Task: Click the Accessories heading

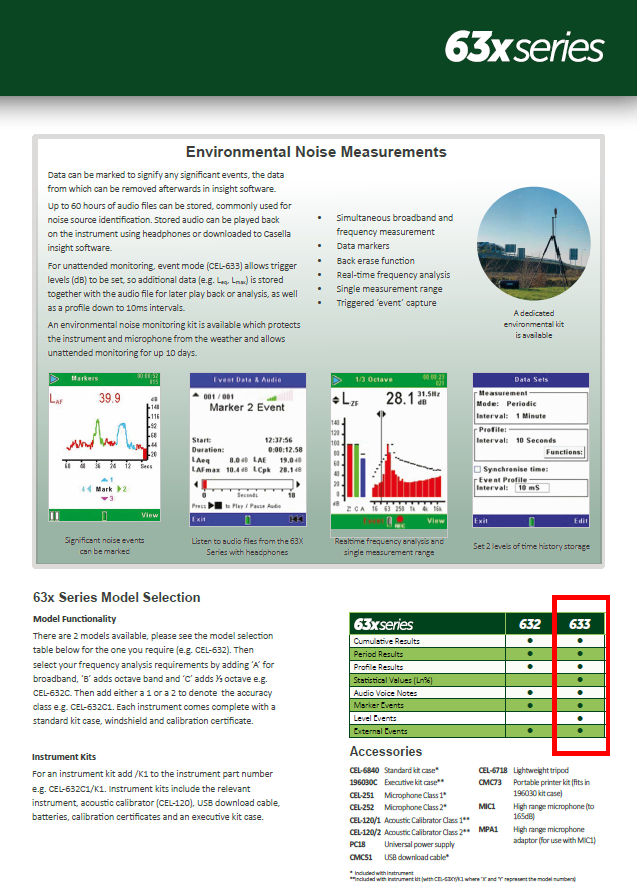Action: coord(386,752)
